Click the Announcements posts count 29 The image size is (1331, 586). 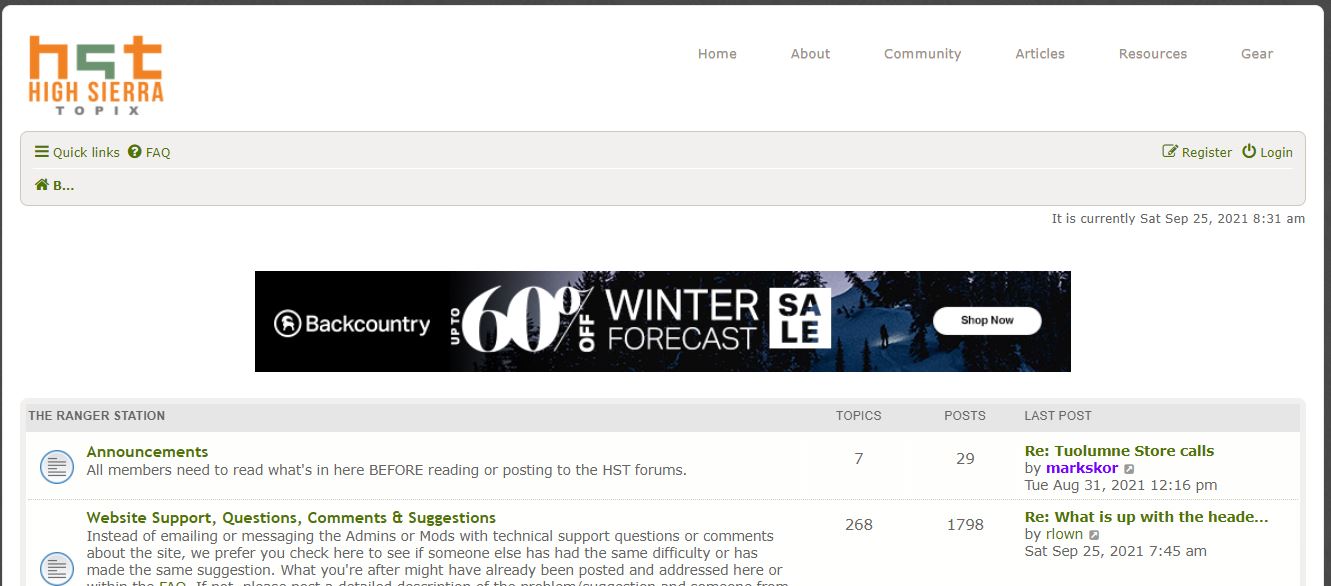coord(965,459)
